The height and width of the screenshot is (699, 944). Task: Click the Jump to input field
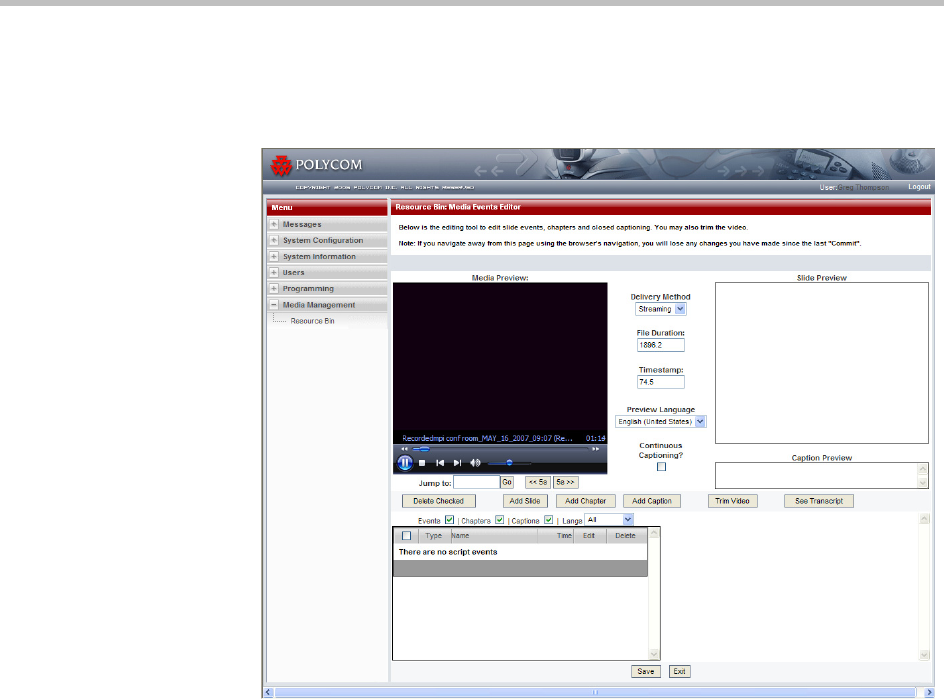point(476,482)
